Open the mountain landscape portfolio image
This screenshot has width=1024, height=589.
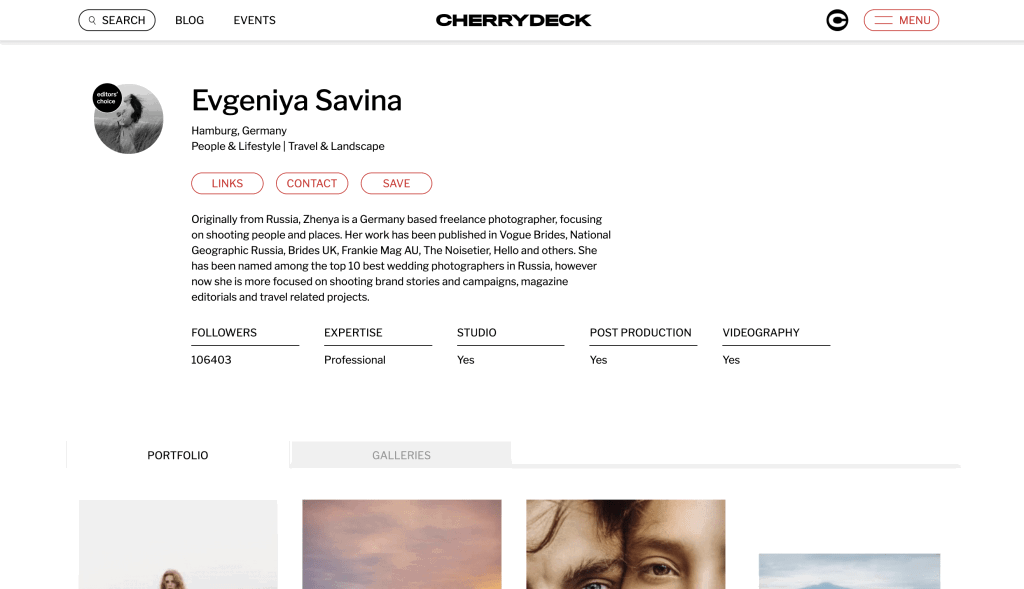coord(848,570)
